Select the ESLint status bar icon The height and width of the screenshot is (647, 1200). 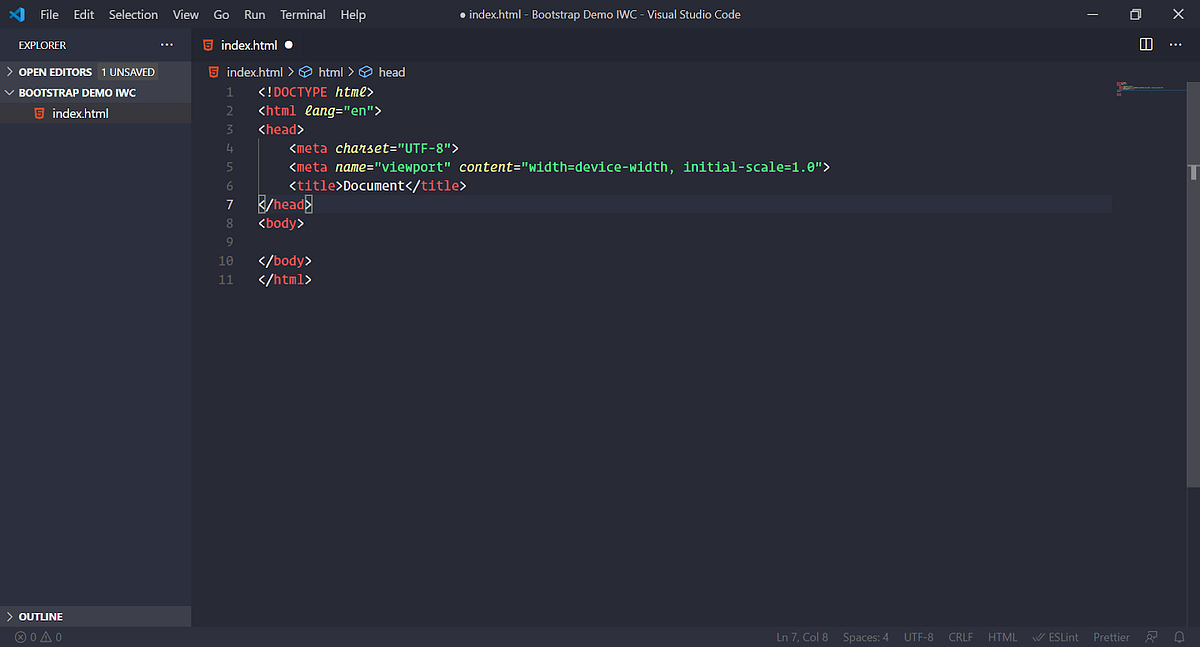point(1055,637)
